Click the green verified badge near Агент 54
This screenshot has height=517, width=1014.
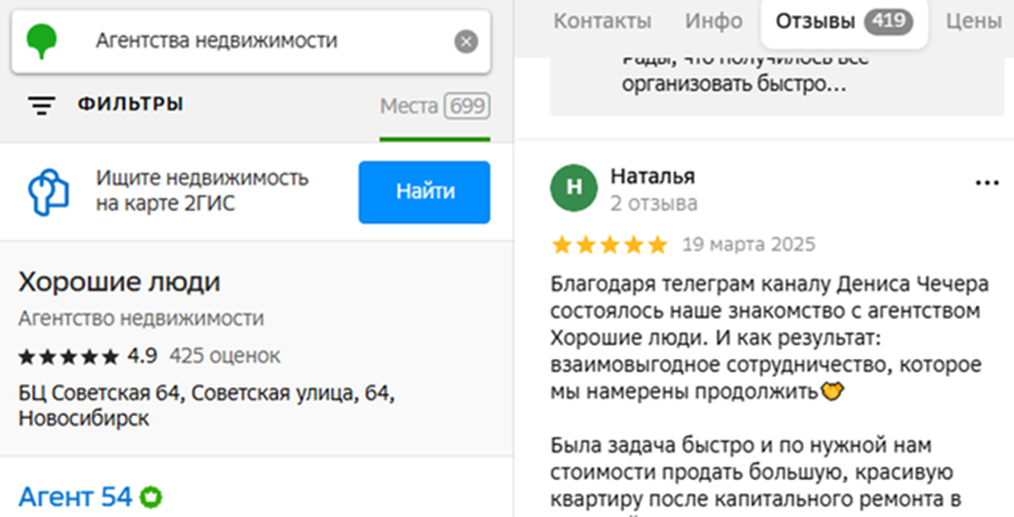tap(151, 497)
